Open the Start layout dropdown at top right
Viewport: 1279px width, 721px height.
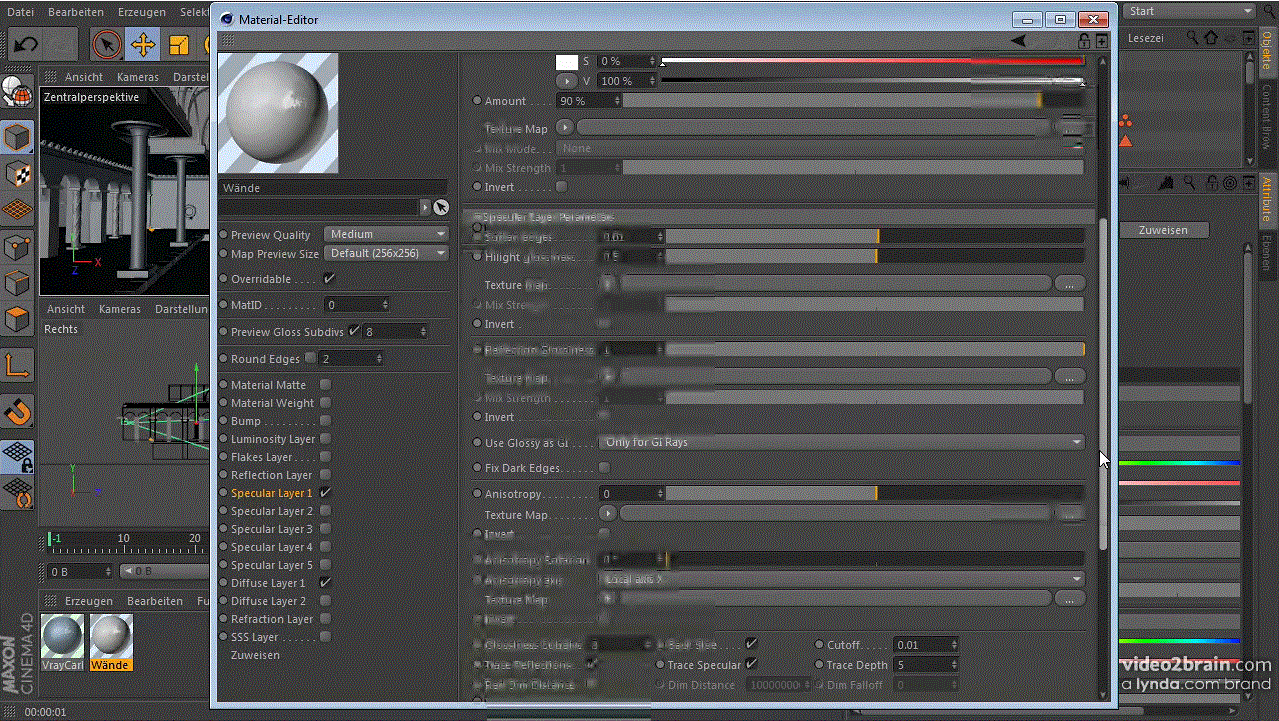pyautogui.click(x=1189, y=11)
